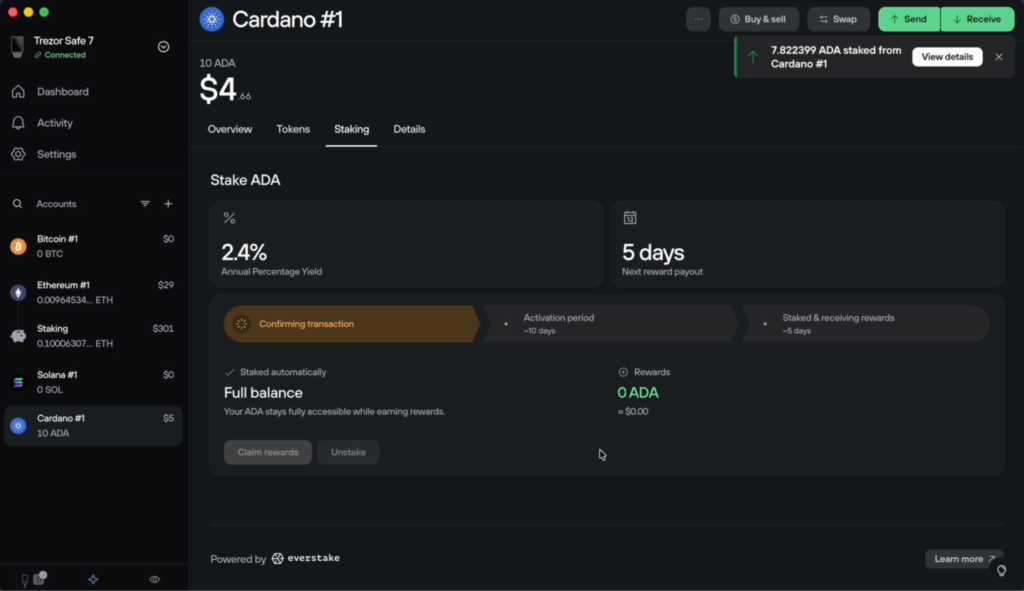Expand the Trezor Safe 7 device switcher
The height and width of the screenshot is (591, 1024).
(163, 47)
